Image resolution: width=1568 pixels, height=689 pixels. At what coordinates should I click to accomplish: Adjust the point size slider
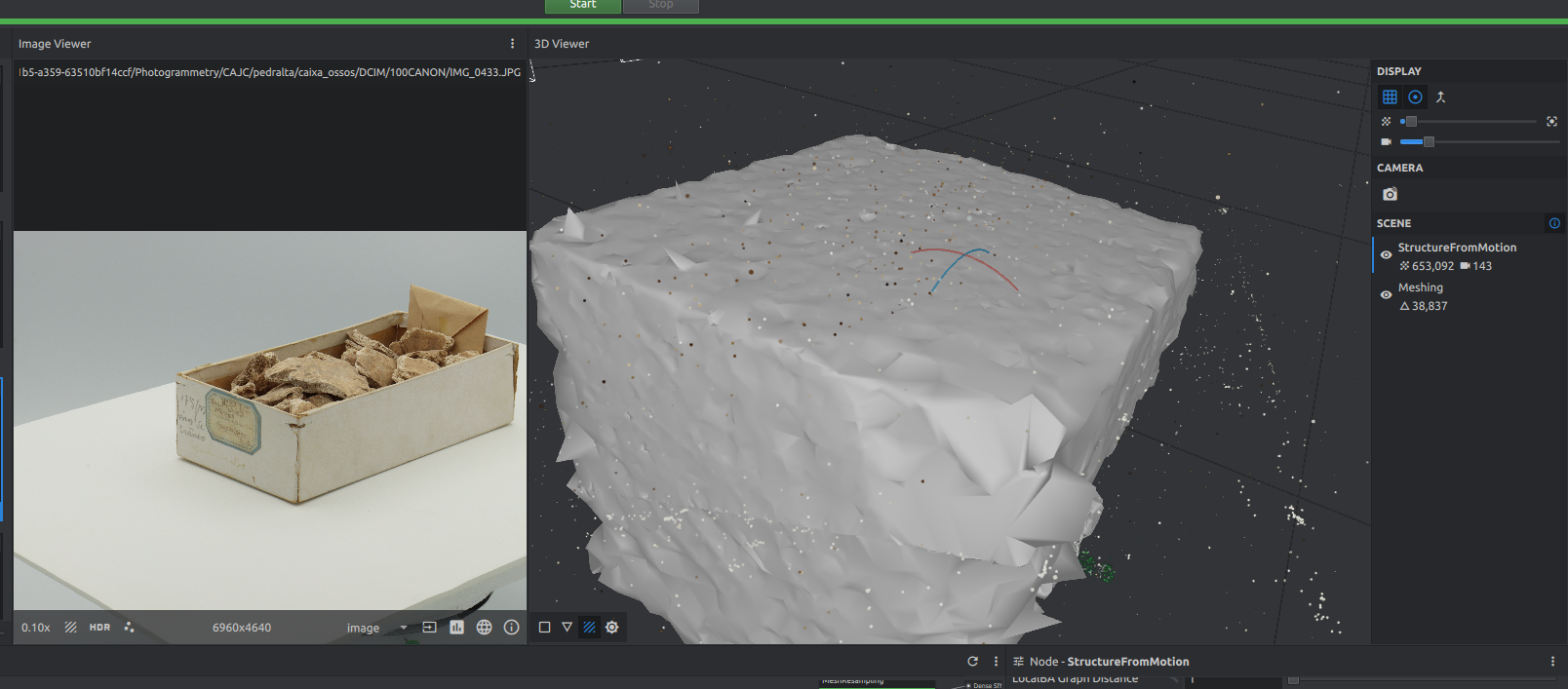click(x=1469, y=122)
